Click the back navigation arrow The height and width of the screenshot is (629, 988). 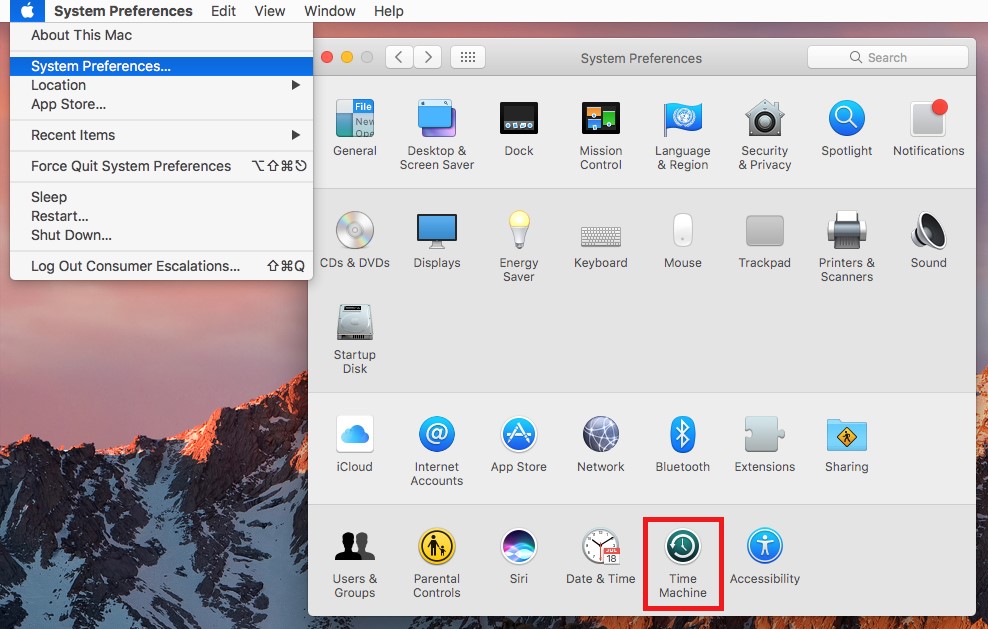coord(399,57)
